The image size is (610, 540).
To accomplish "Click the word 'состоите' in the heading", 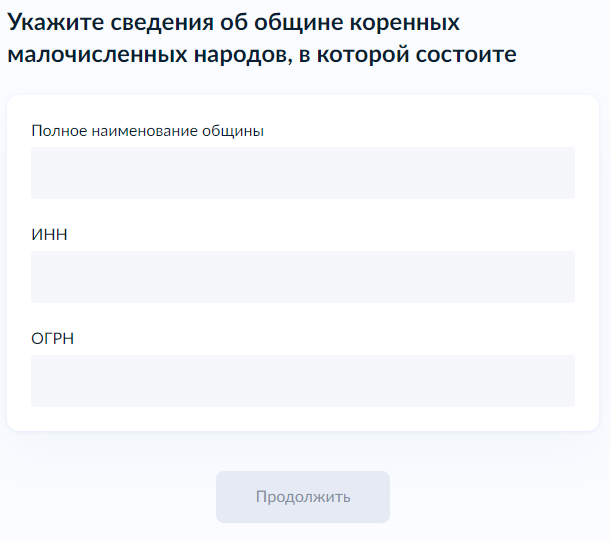I will click(466, 54).
